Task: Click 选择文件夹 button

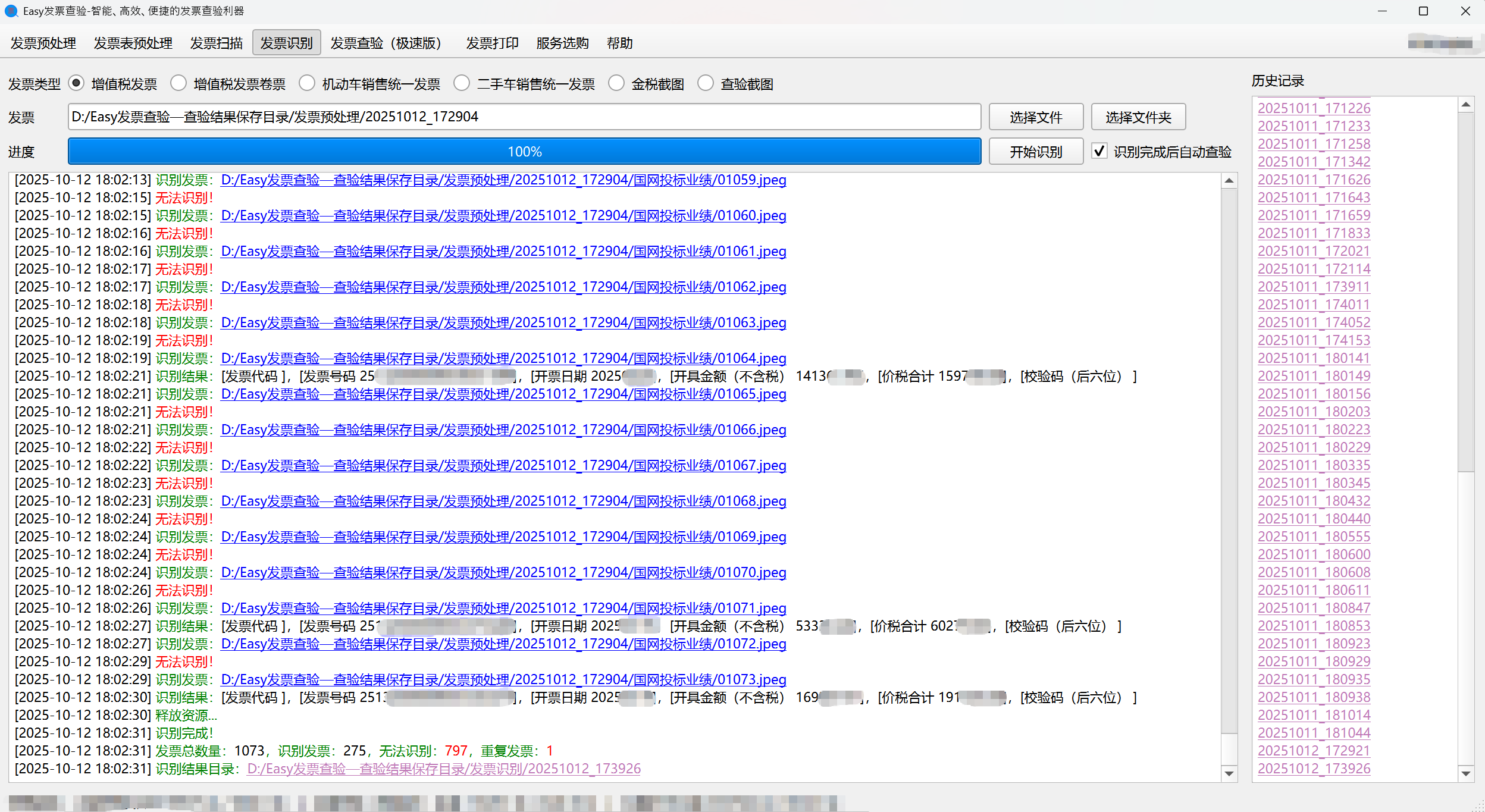Action: 1138,117
